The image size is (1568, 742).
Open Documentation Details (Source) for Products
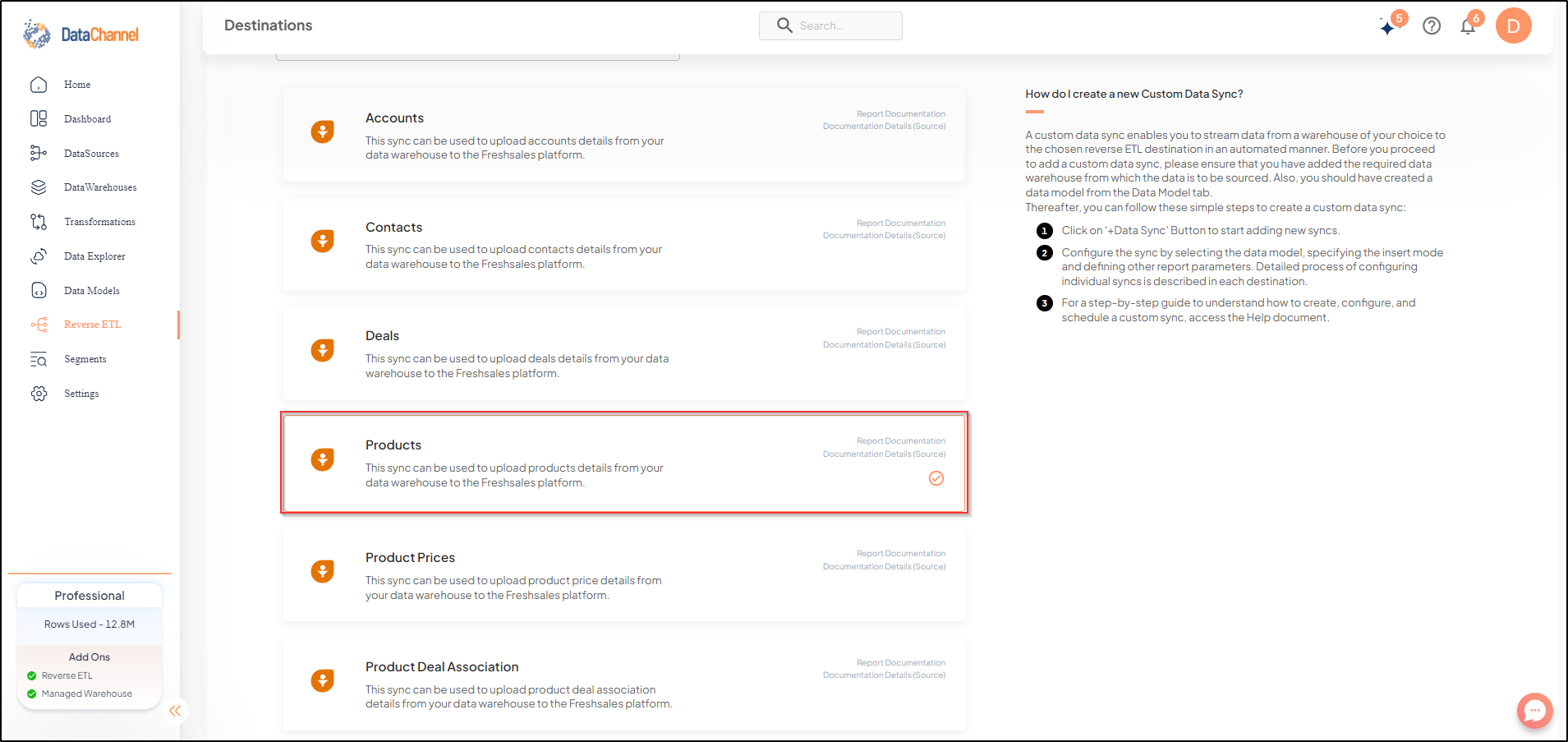coord(885,454)
